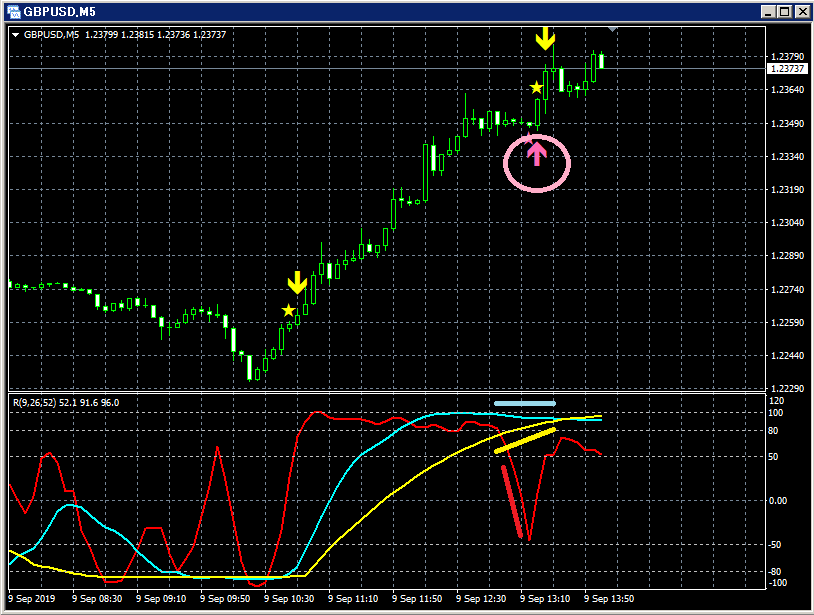Click the 1.23790 price scale label
Viewport: 814px width, 615px height.
click(788, 57)
